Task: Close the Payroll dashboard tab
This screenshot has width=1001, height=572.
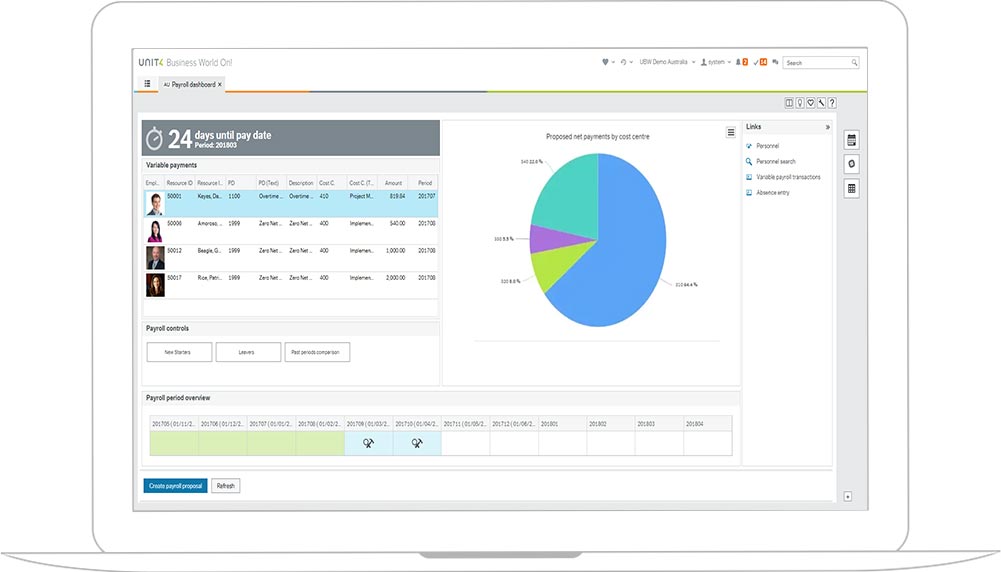Action: (x=220, y=84)
